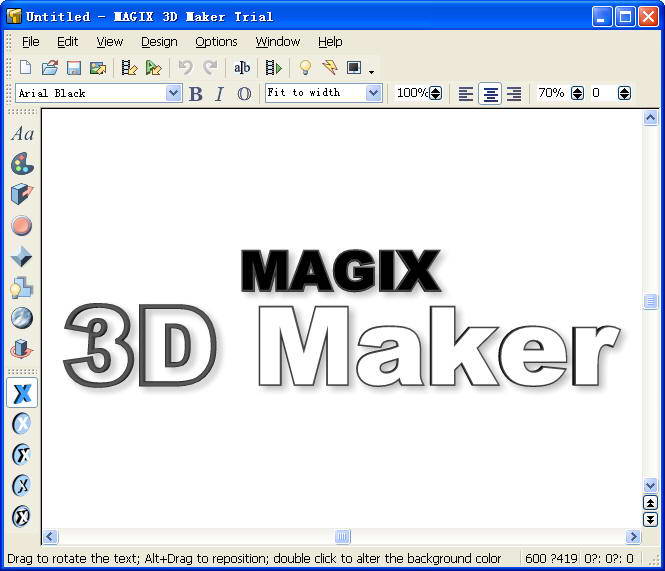Click horizontal scrollbar right arrow
This screenshot has width=665, height=571.
(633, 537)
